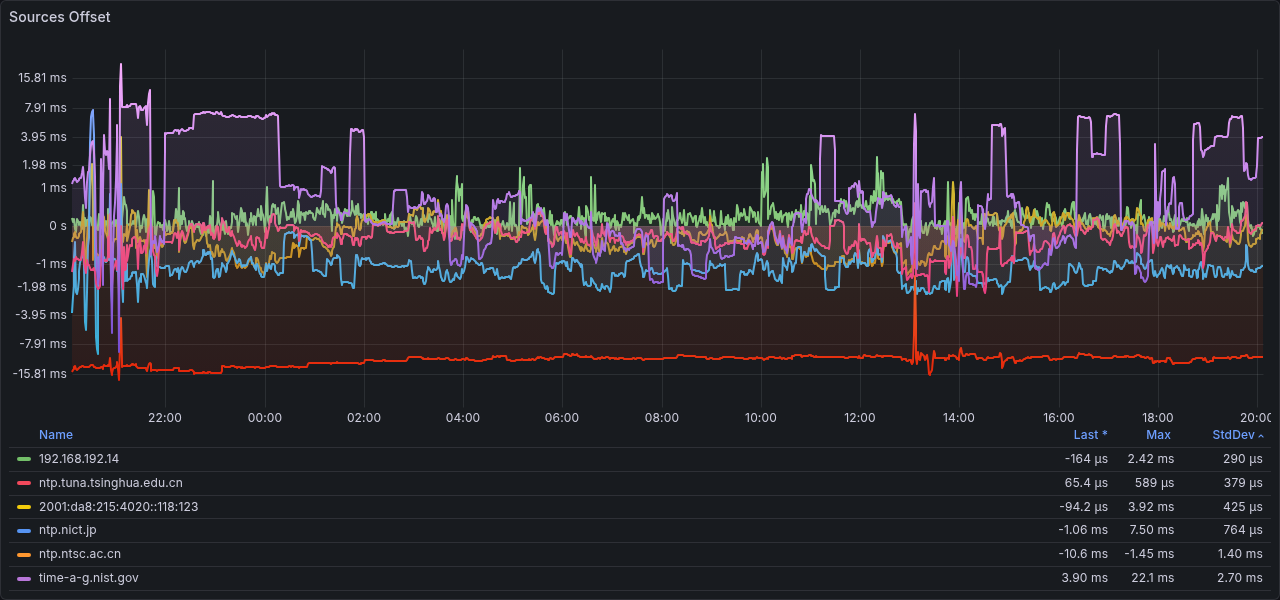Isolate the ntp.nict.jp series in the legend
Image resolution: width=1280 pixels, height=600 pixels.
(x=67, y=531)
